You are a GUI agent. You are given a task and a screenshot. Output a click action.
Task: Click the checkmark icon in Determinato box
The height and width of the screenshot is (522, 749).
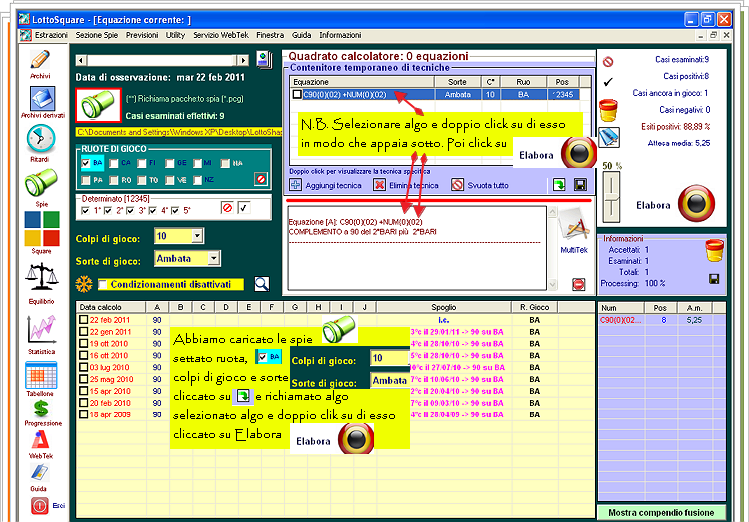[244, 208]
